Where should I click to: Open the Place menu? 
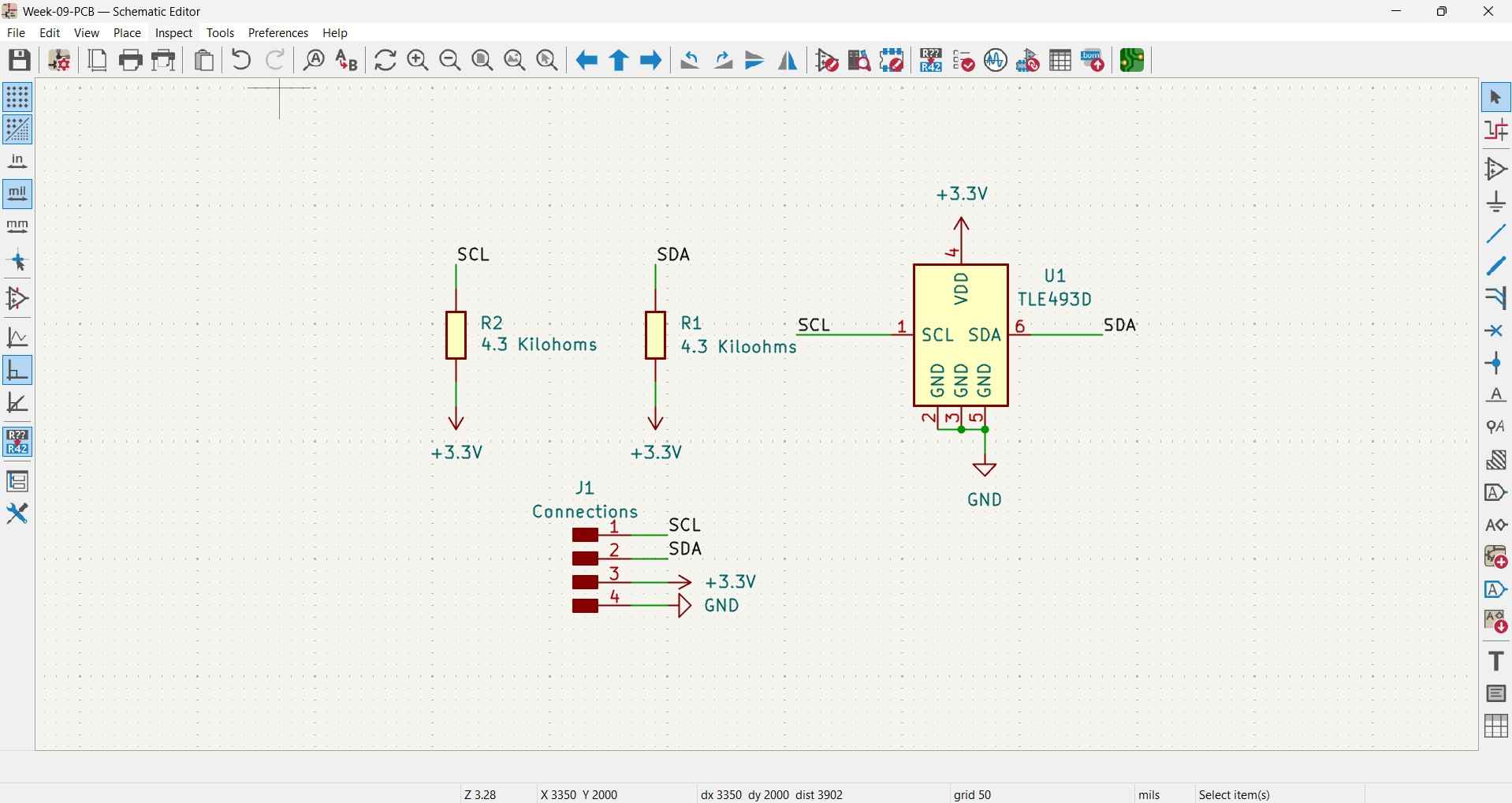(x=127, y=33)
